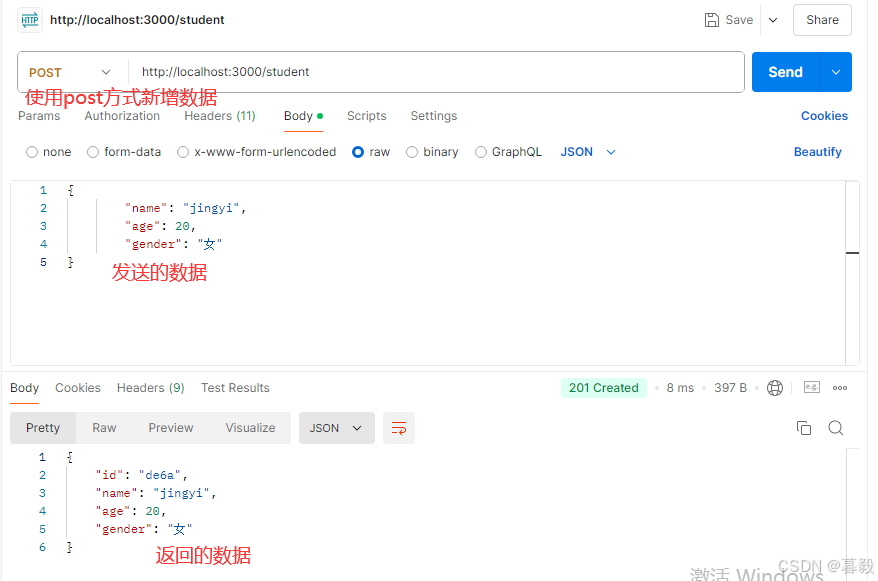Click the 201 Created status badge
The height and width of the screenshot is (581, 878).
click(x=604, y=388)
